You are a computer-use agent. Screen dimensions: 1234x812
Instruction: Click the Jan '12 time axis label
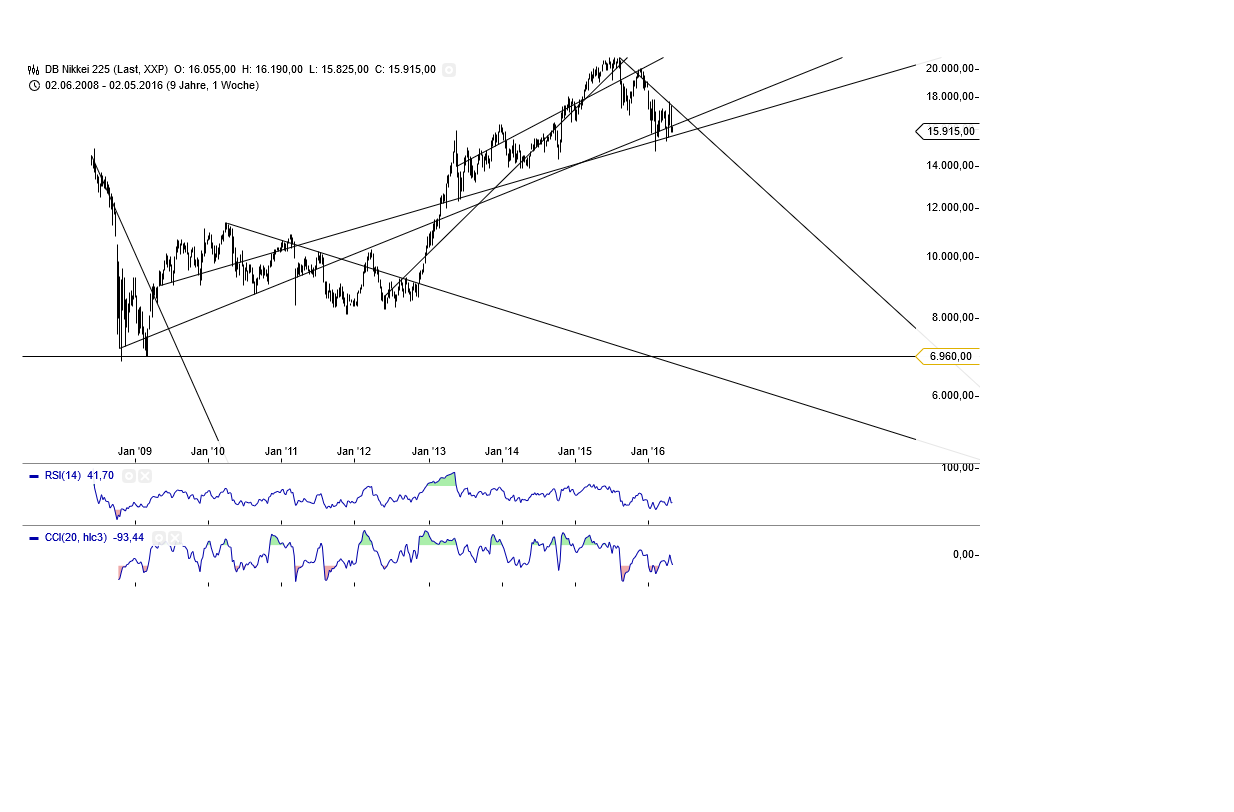pos(354,452)
